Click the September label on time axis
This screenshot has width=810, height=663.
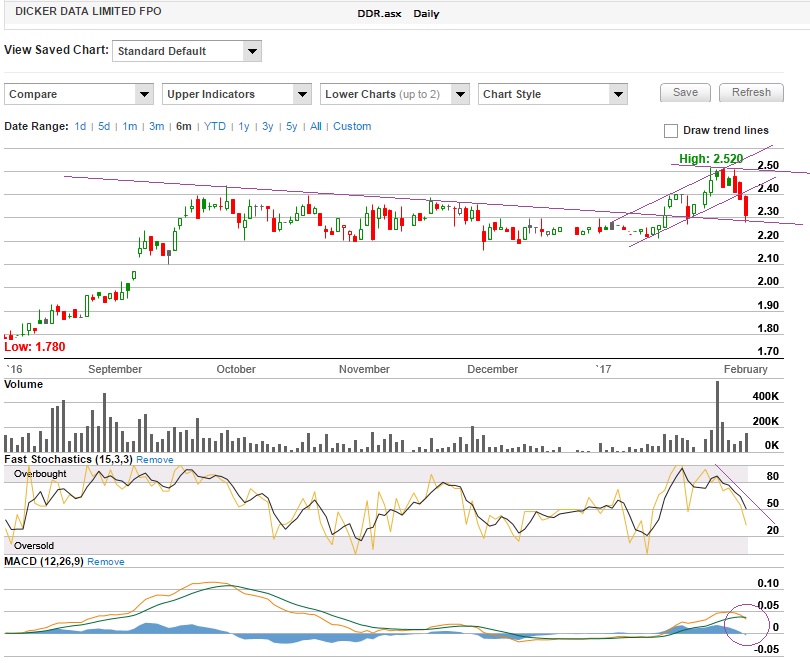pos(115,370)
